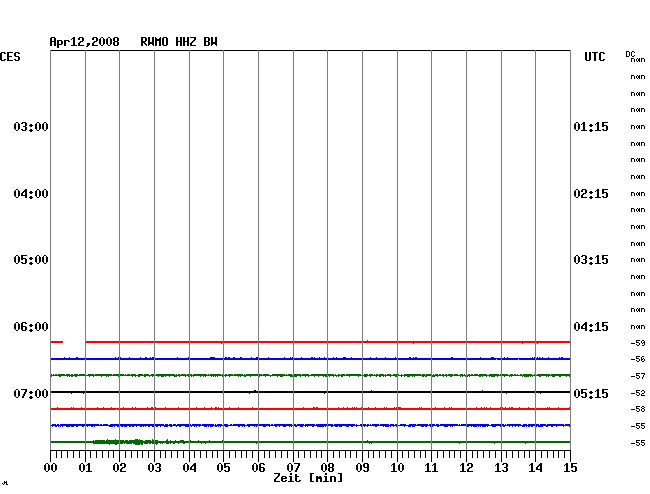This screenshot has height=494, width=650.
Task: Select minute tick label 13
Action: (x=501, y=467)
